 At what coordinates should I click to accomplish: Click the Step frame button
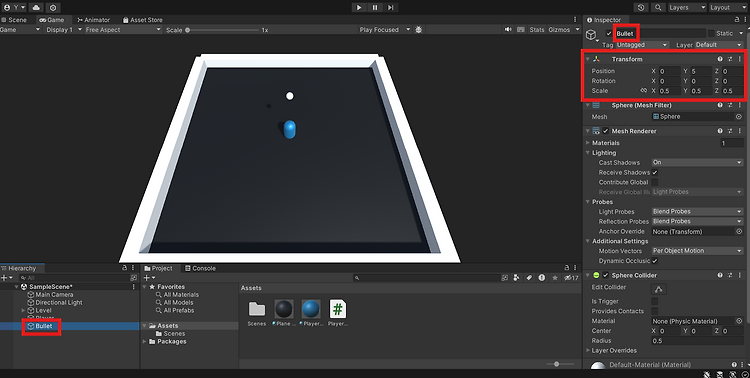(x=390, y=8)
